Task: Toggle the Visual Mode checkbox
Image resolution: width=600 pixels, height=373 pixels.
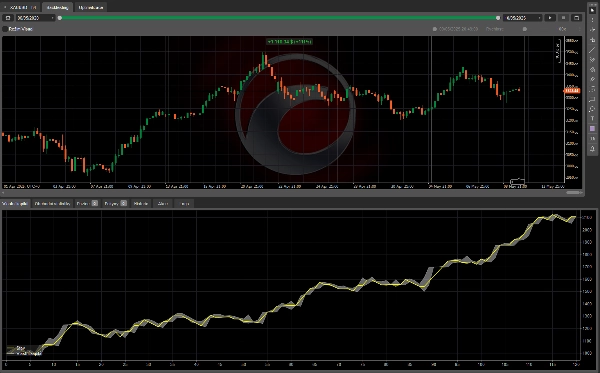Action: [x=5, y=29]
